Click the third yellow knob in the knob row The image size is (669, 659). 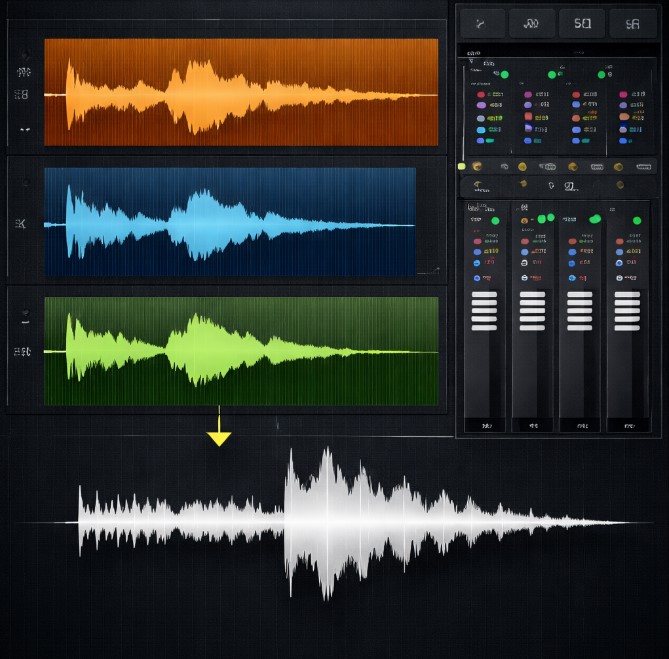573,166
